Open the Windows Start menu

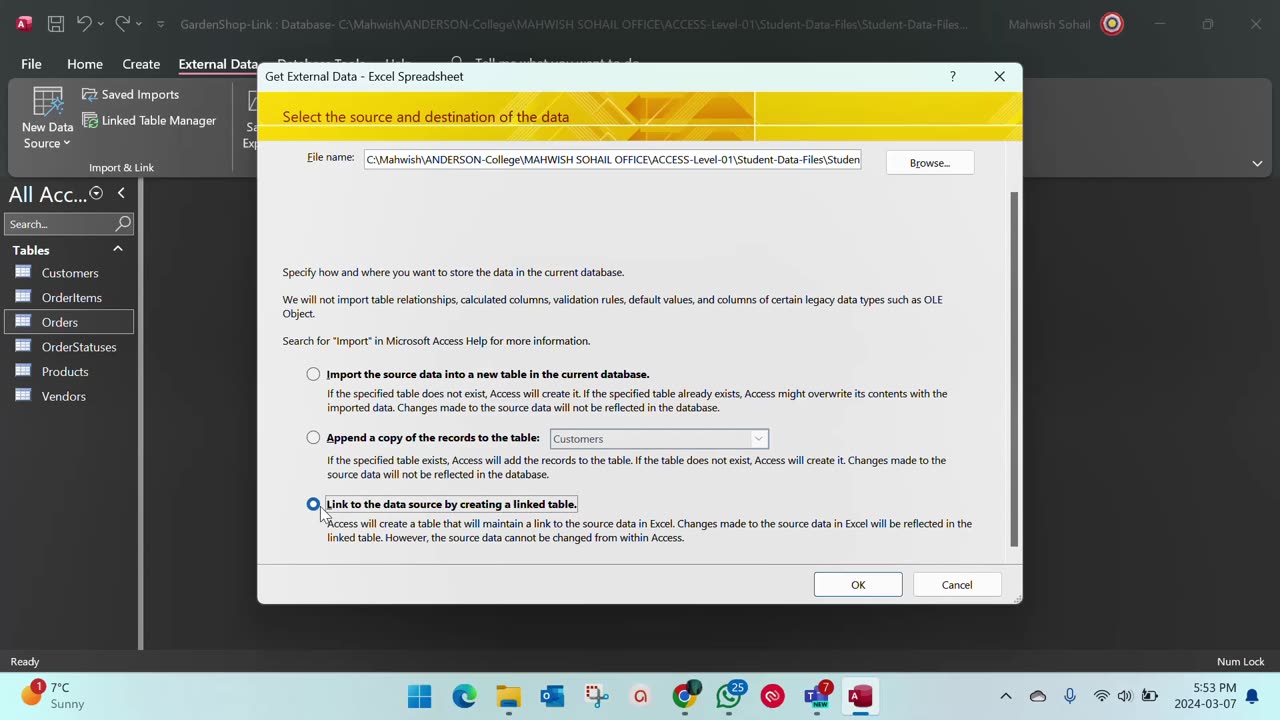[420, 696]
